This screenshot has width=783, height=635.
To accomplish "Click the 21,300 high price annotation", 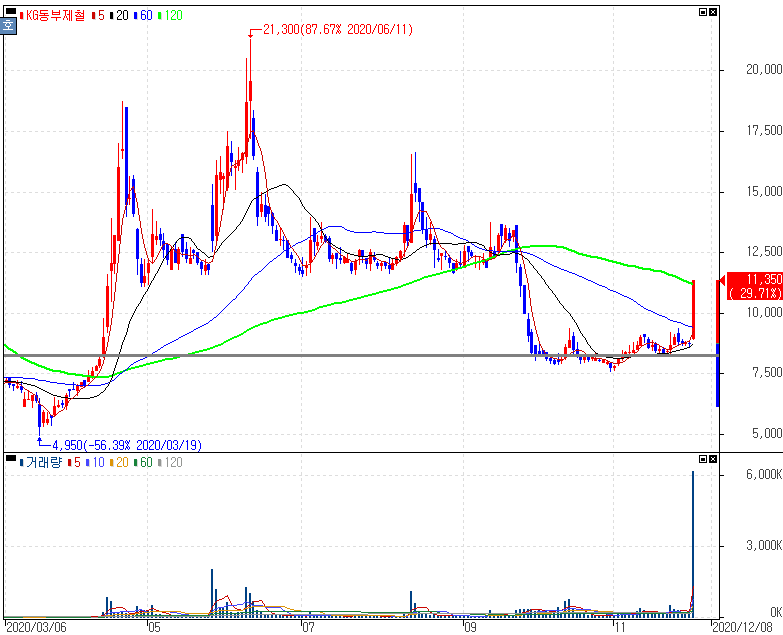I will click(x=338, y=29).
